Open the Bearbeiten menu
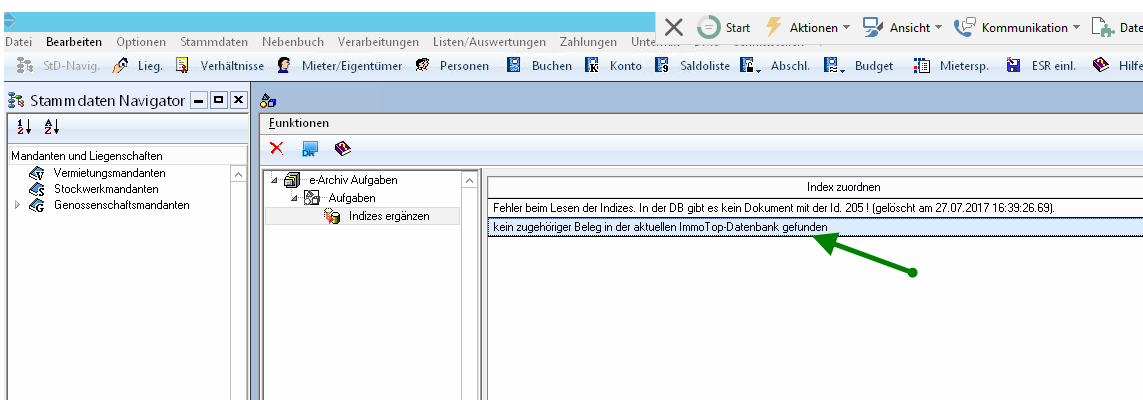This screenshot has height=400, width=1143. coord(74,42)
